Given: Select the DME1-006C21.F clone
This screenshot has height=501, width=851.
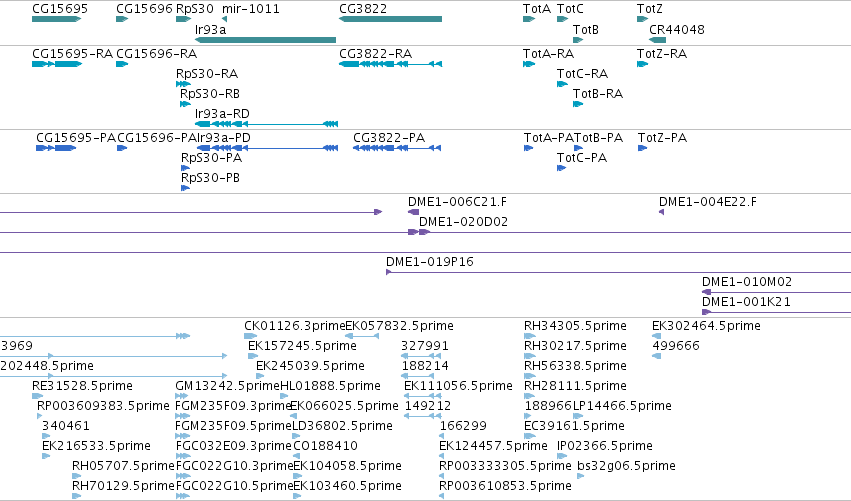Looking at the screenshot, I should tap(414, 212).
